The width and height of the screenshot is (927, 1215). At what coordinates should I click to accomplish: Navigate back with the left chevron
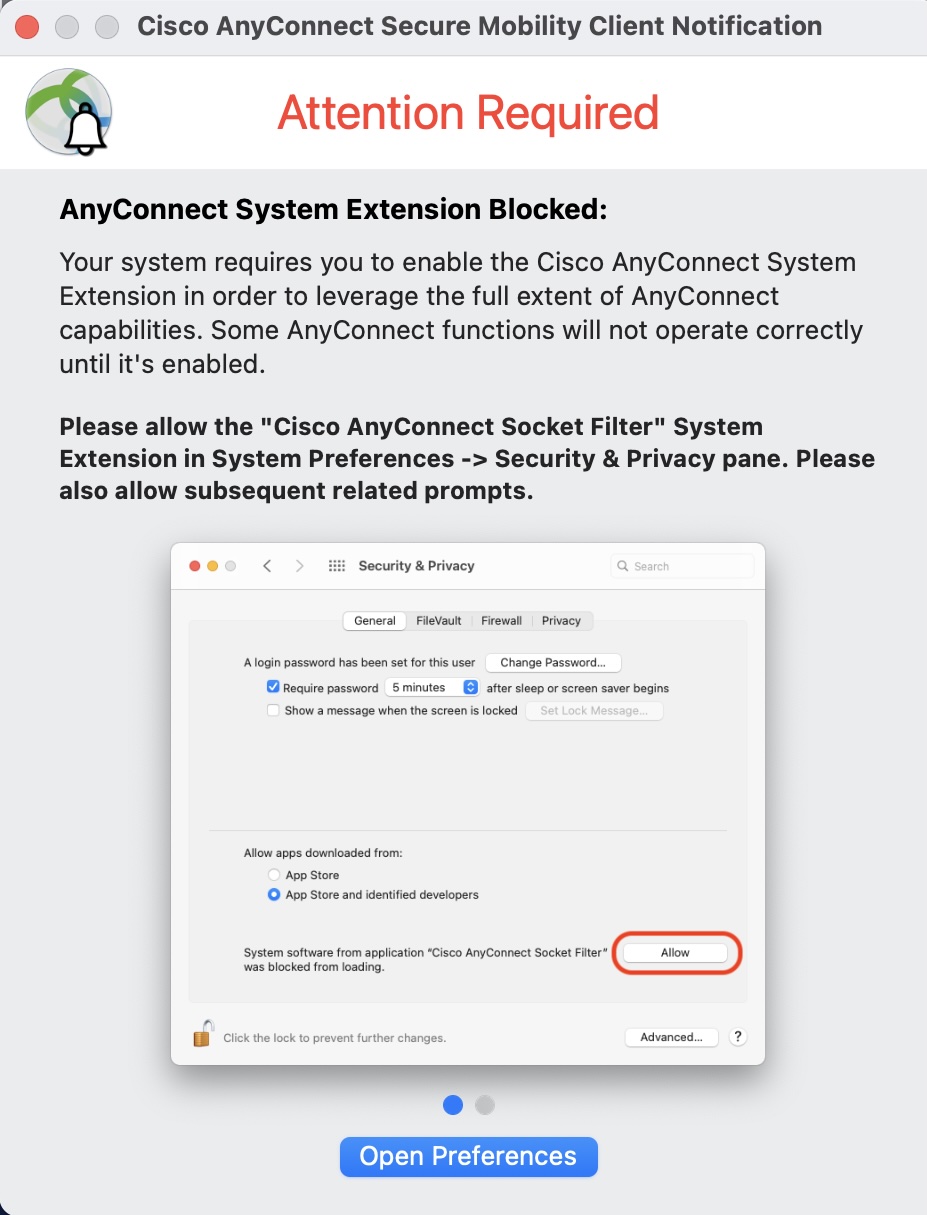(267, 565)
